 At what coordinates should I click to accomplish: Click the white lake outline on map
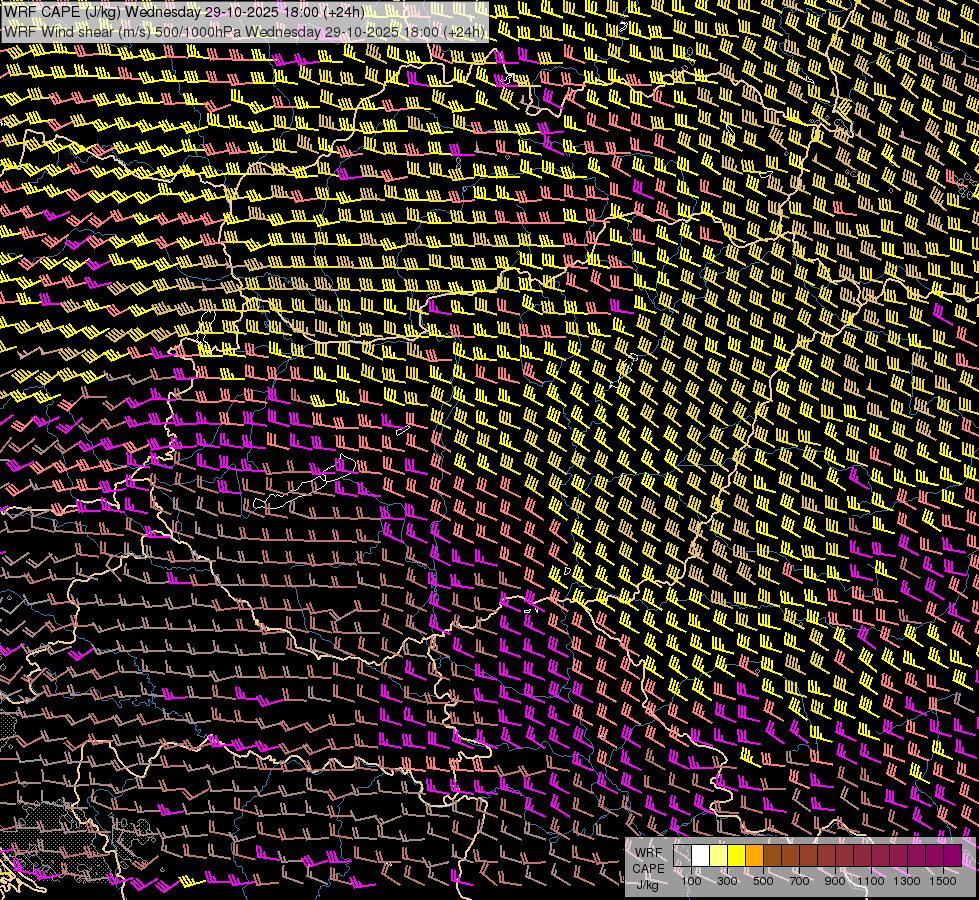(x=305, y=483)
